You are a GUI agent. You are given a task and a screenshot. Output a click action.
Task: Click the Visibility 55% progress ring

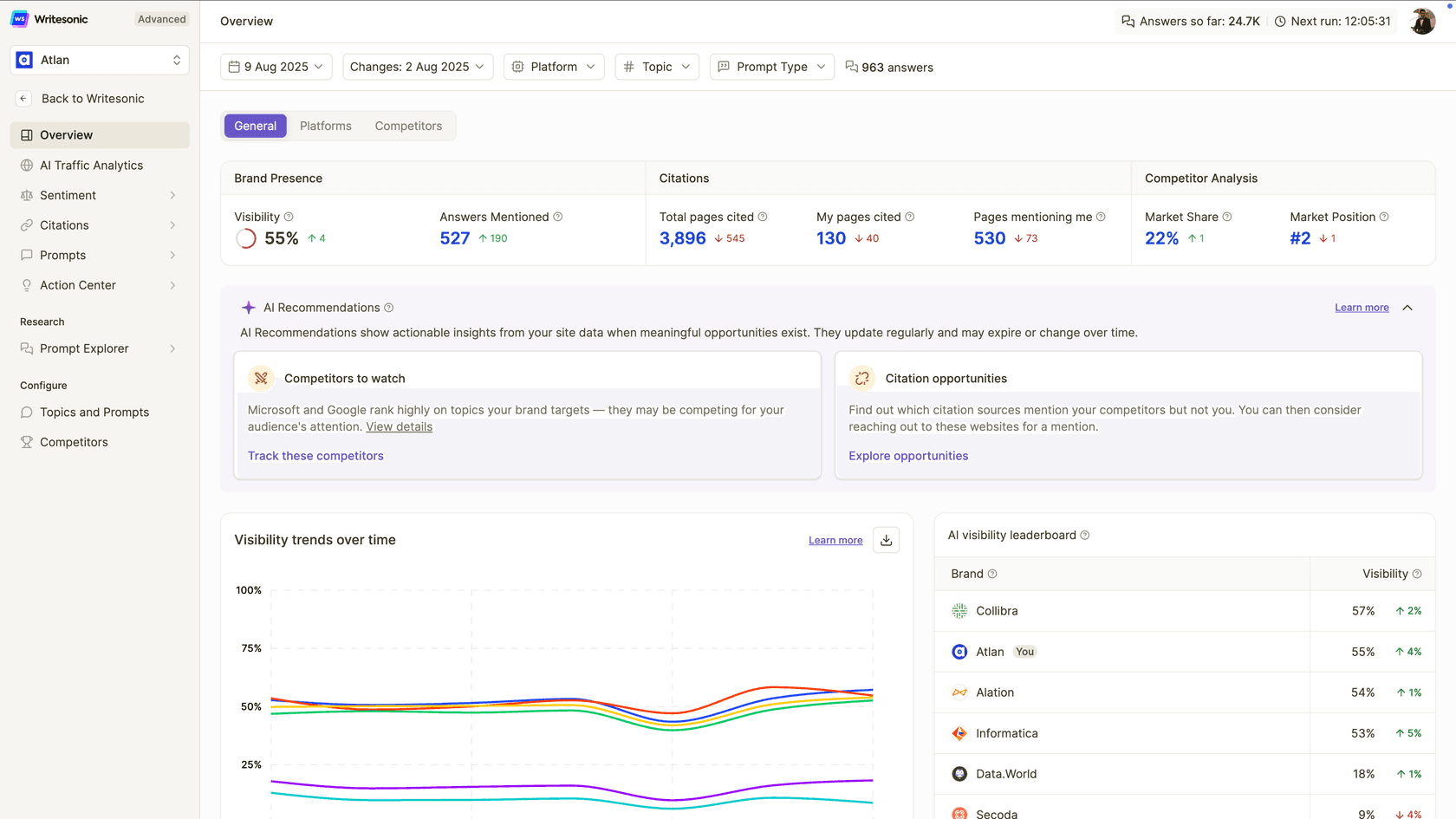[x=246, y=238]
